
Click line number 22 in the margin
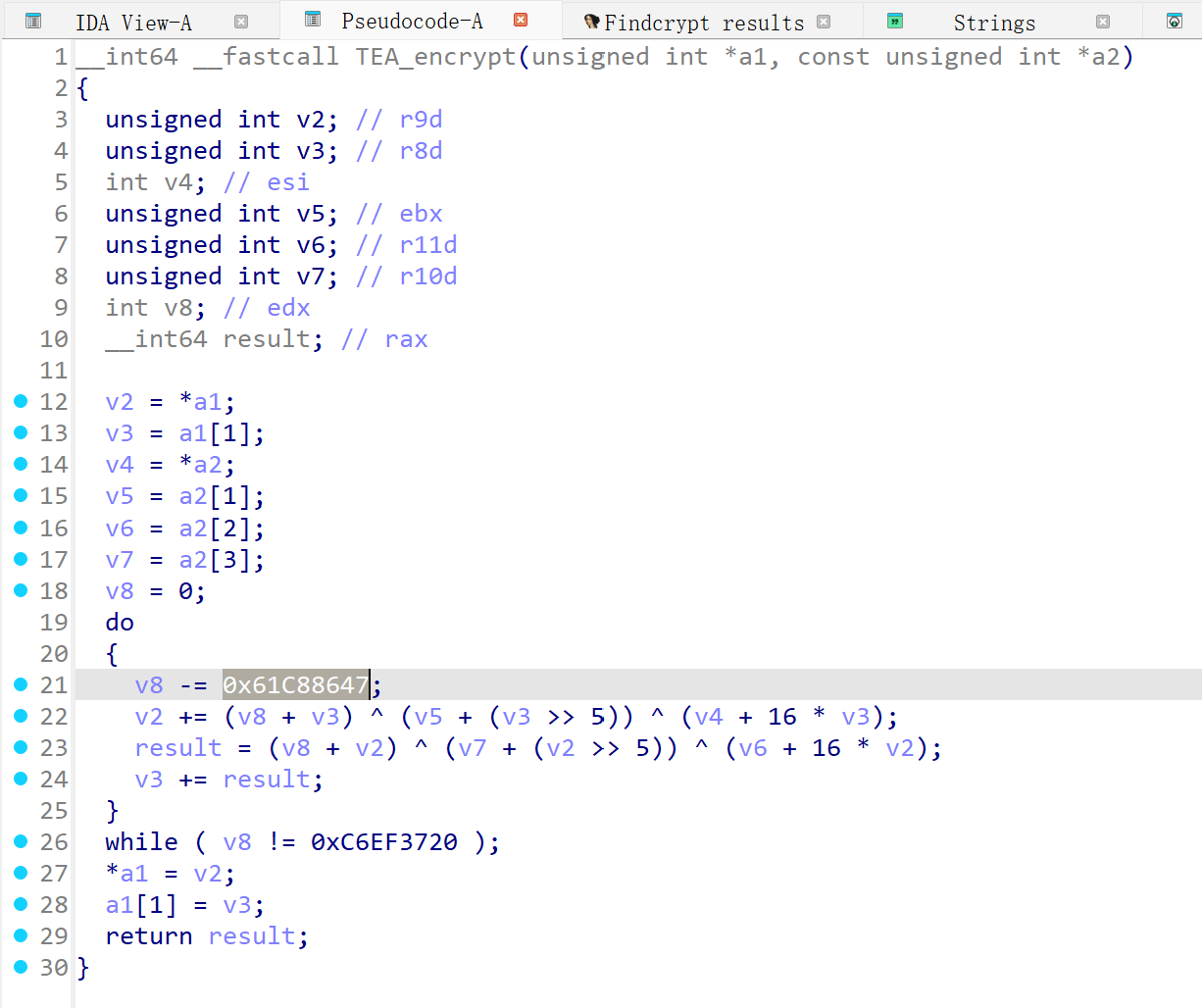point(54,716)
